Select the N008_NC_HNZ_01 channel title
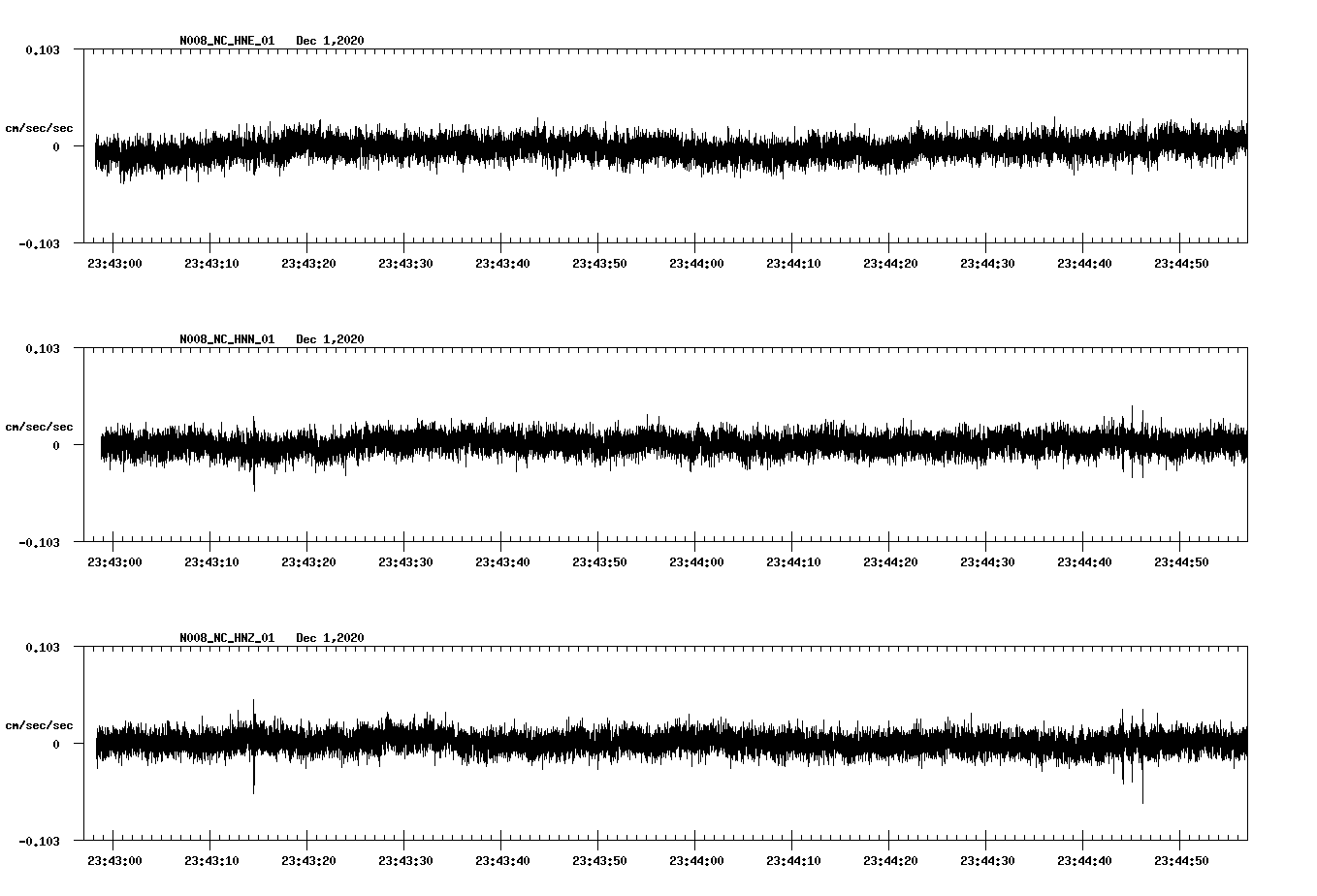The width and height of the screenshot is (1317, 896). (225, 637)
